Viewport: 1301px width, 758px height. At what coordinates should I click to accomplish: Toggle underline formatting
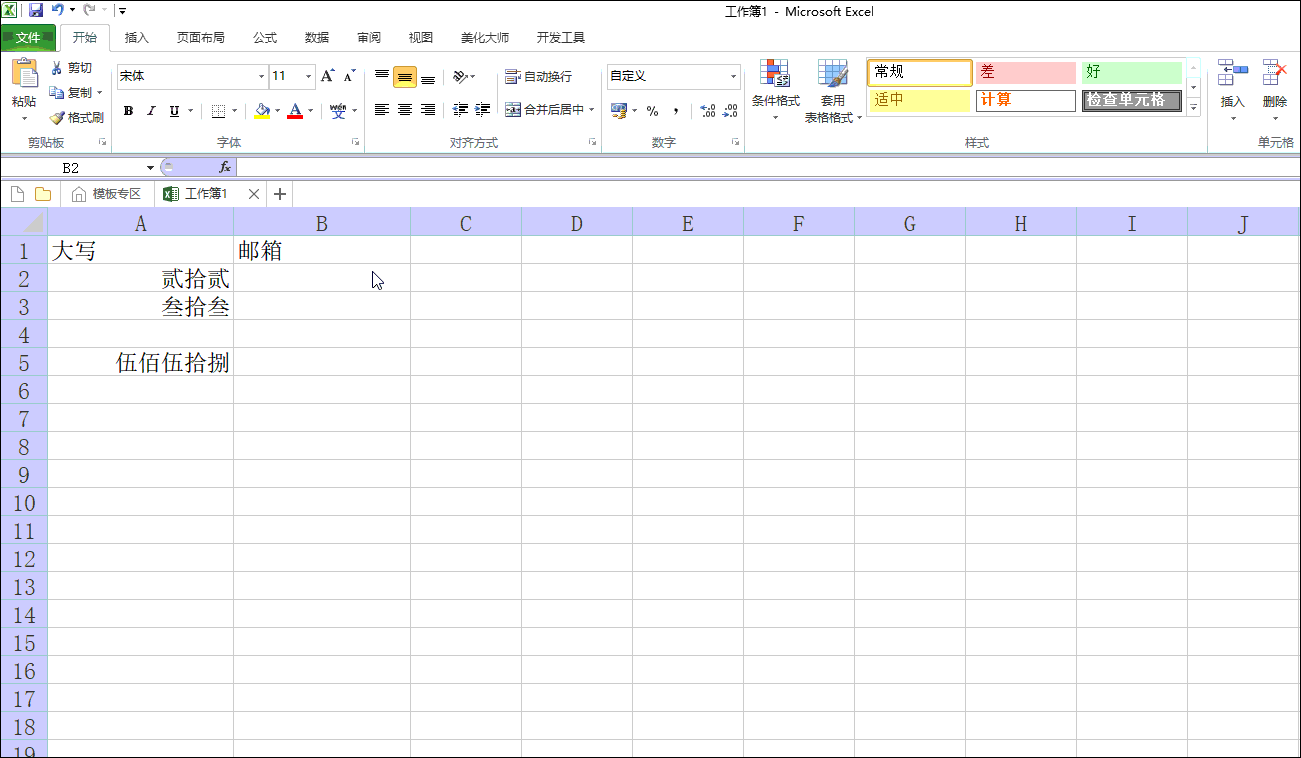click(x=174, y=111)
